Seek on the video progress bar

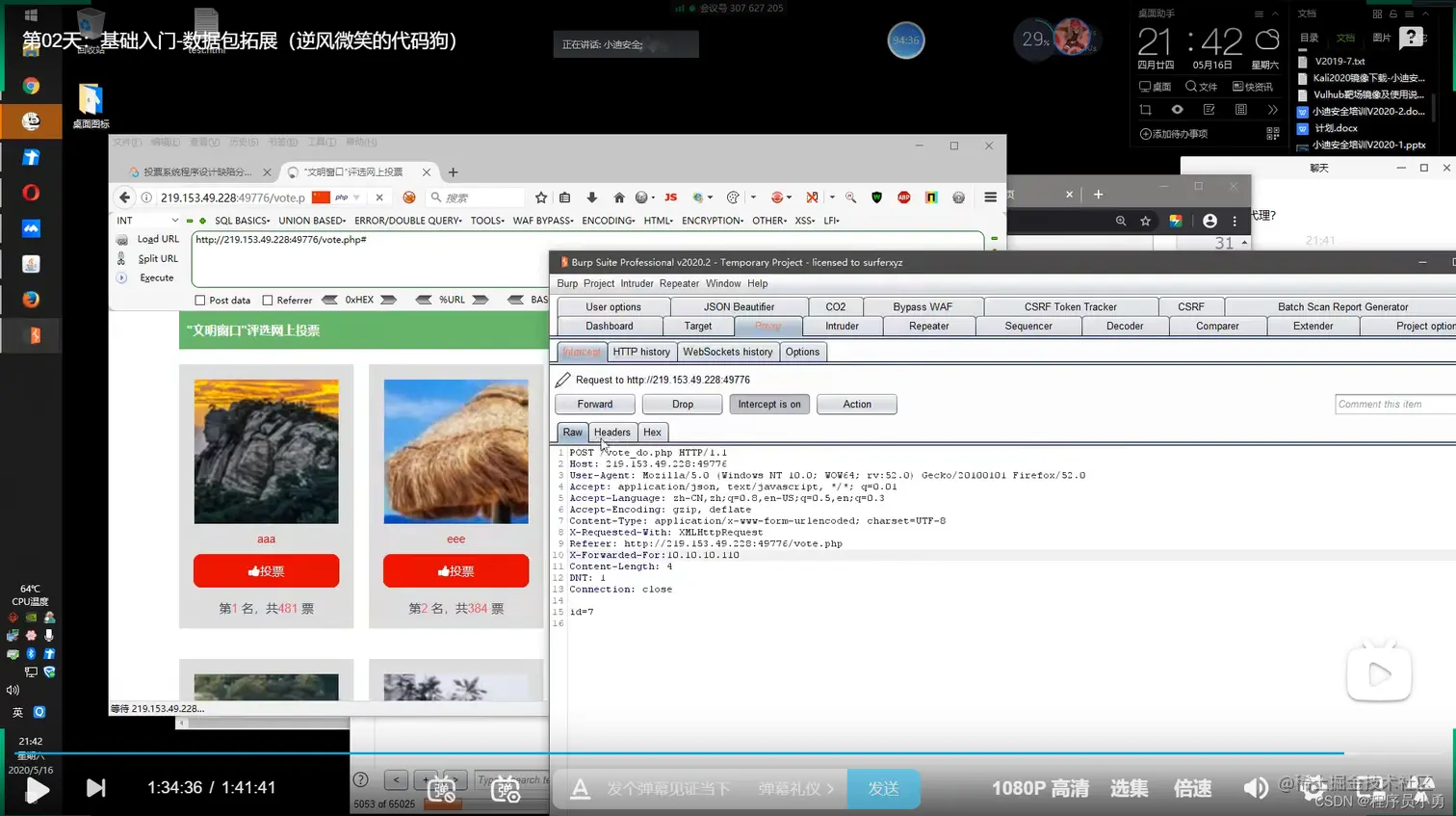coord(728,752)
